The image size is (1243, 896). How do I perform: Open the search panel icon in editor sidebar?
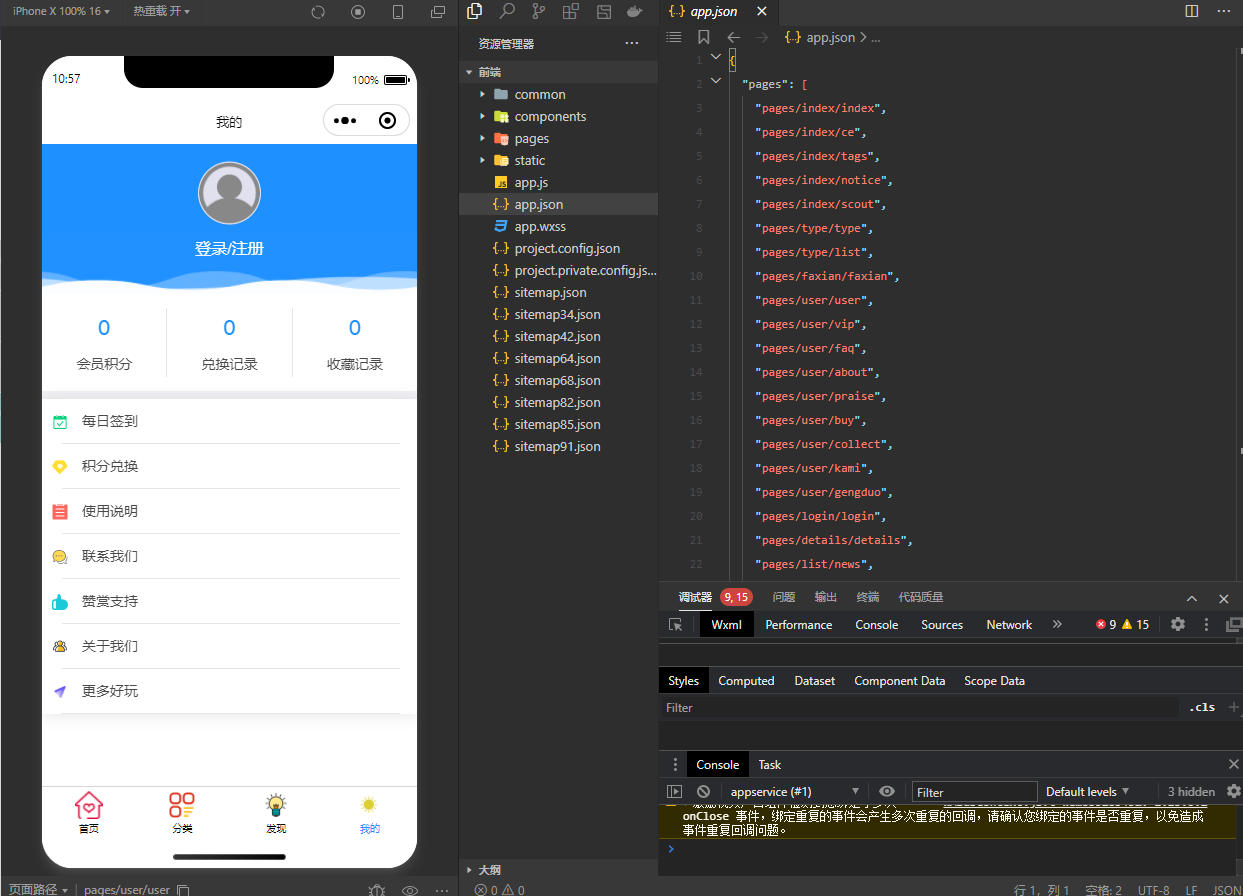pos(507,12)
